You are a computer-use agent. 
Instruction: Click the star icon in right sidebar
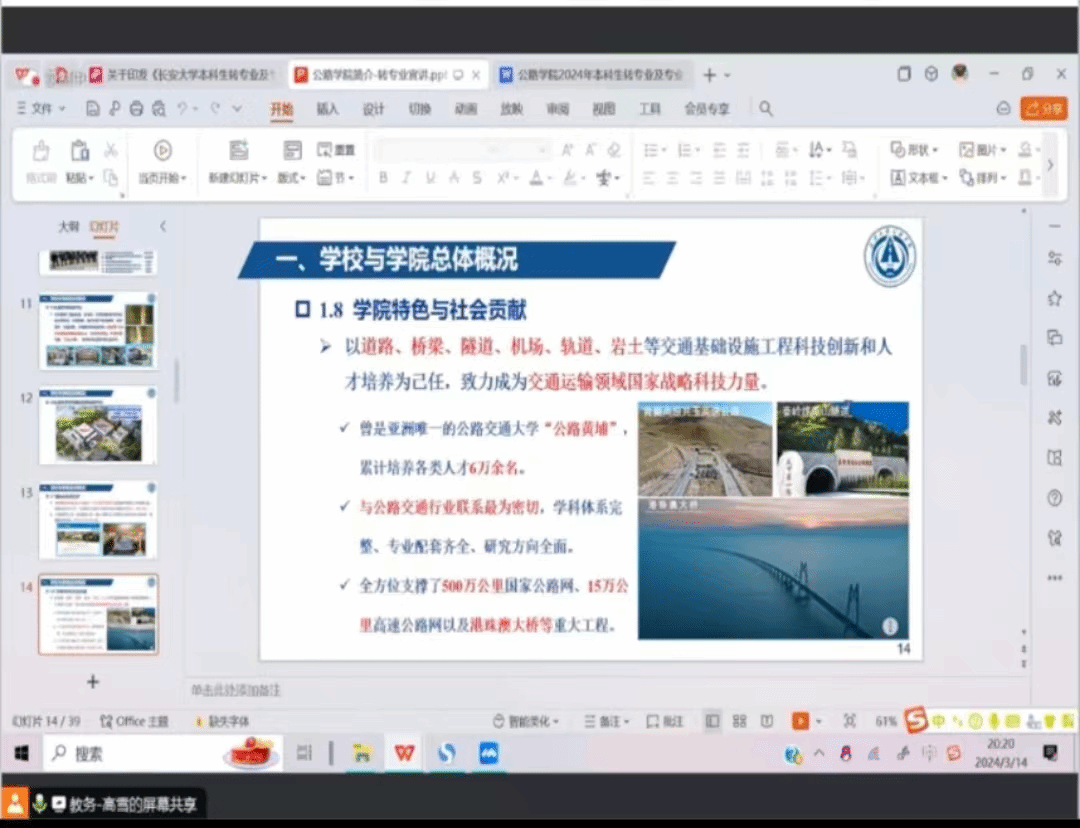pyautogui.click(x=1053, y=298)
